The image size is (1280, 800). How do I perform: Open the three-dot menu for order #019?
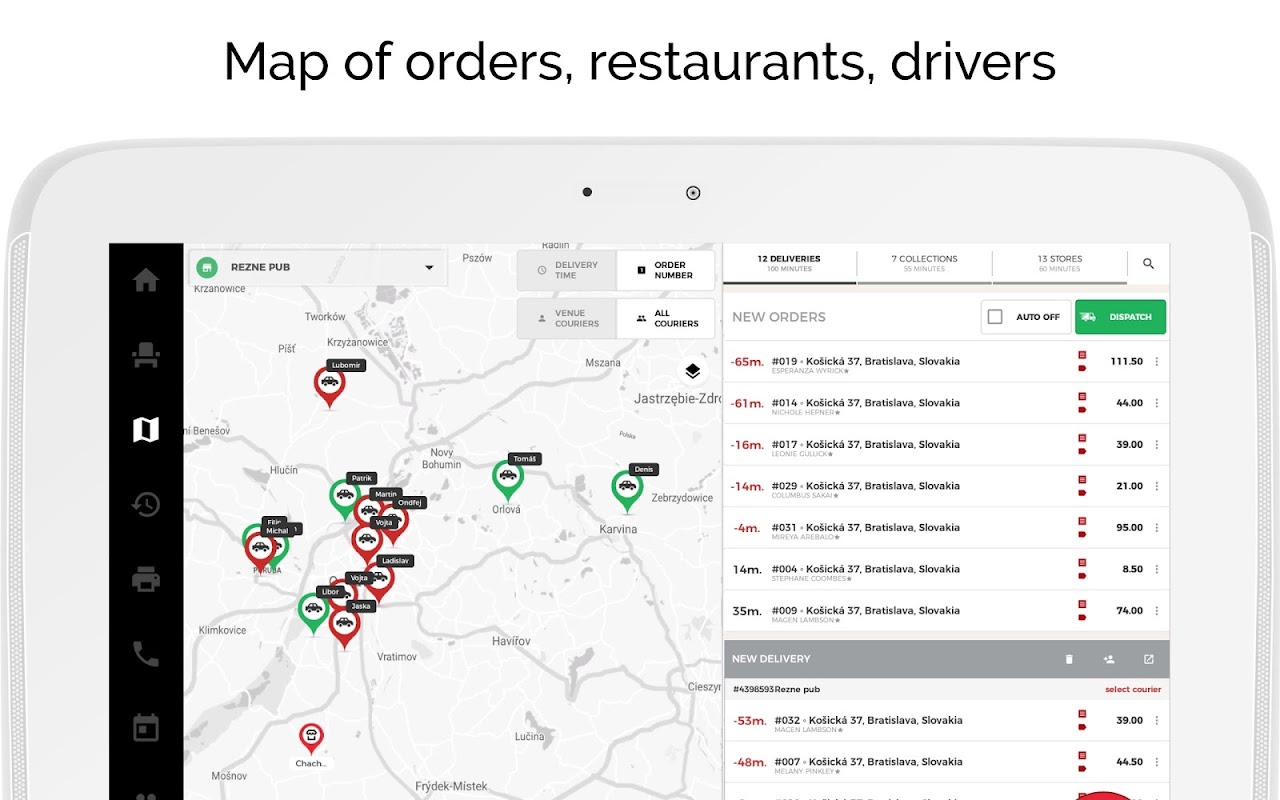pos(1157,362)
